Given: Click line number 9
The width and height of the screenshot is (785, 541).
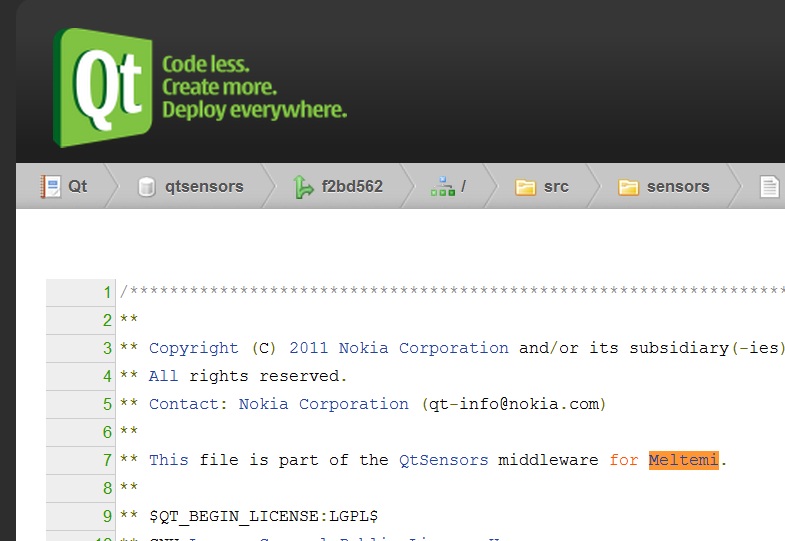Looking at the screenshot, I should [x=107, y=516].
